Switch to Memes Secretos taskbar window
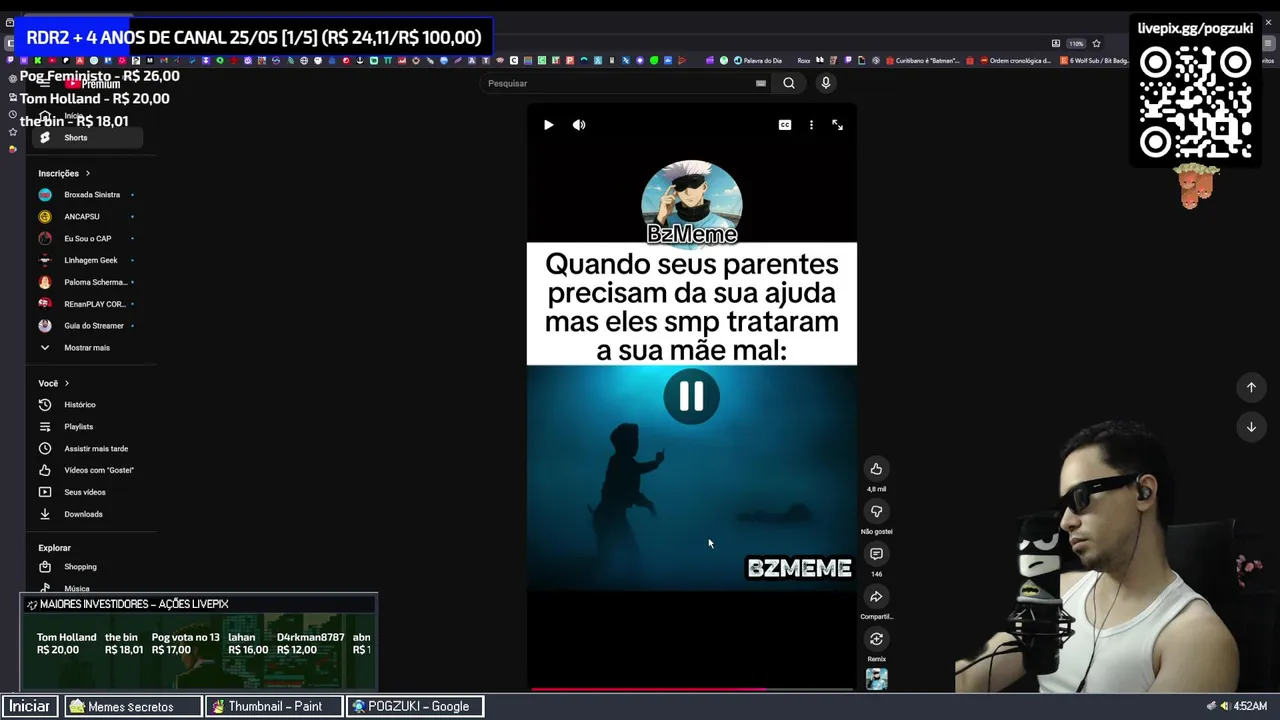Viewport: 1280px width, 720px height. coord(133,706)
